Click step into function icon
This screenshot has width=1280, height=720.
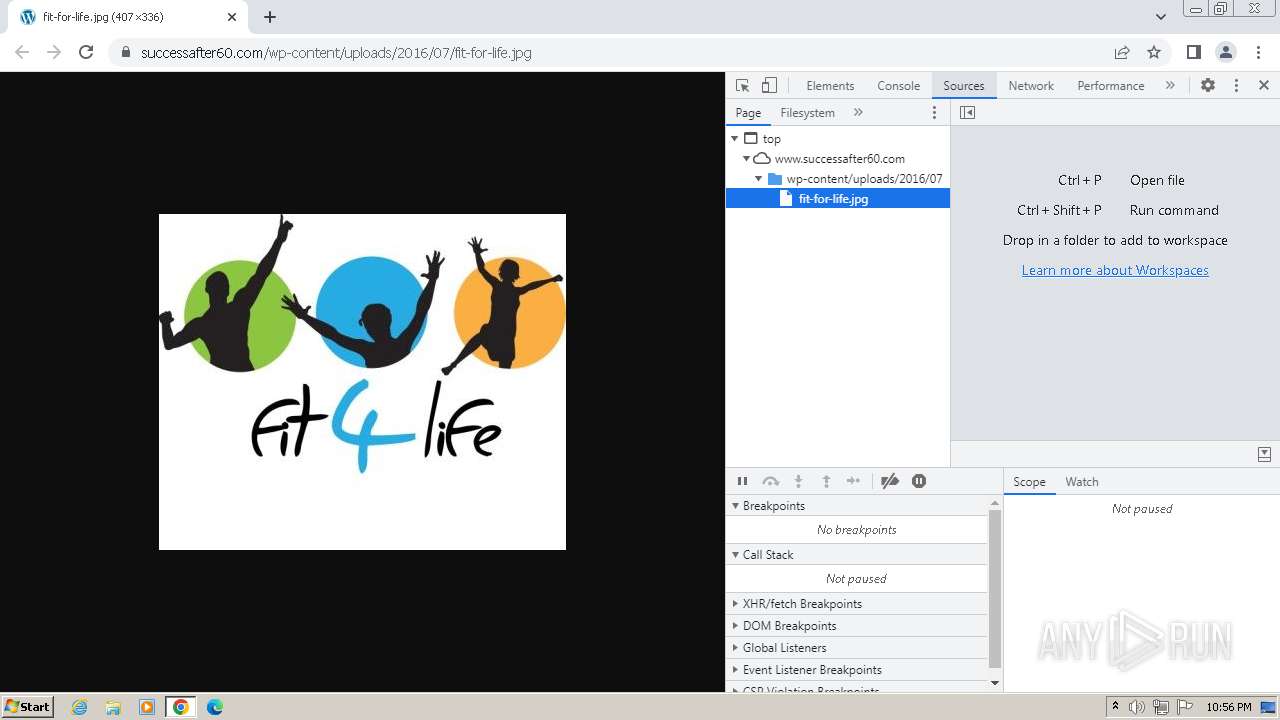(798, 481)
